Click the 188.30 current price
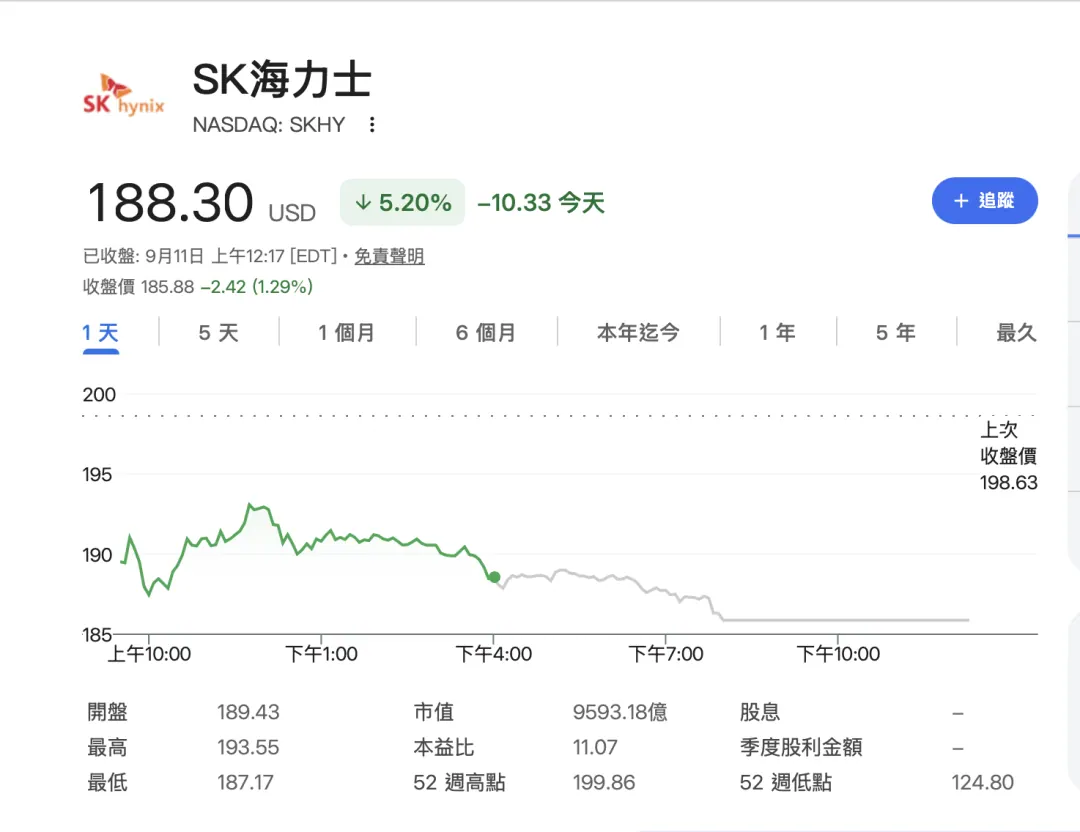Image resolution: width=1080 pixels, height=832 pixels. [x=170, y=203]
